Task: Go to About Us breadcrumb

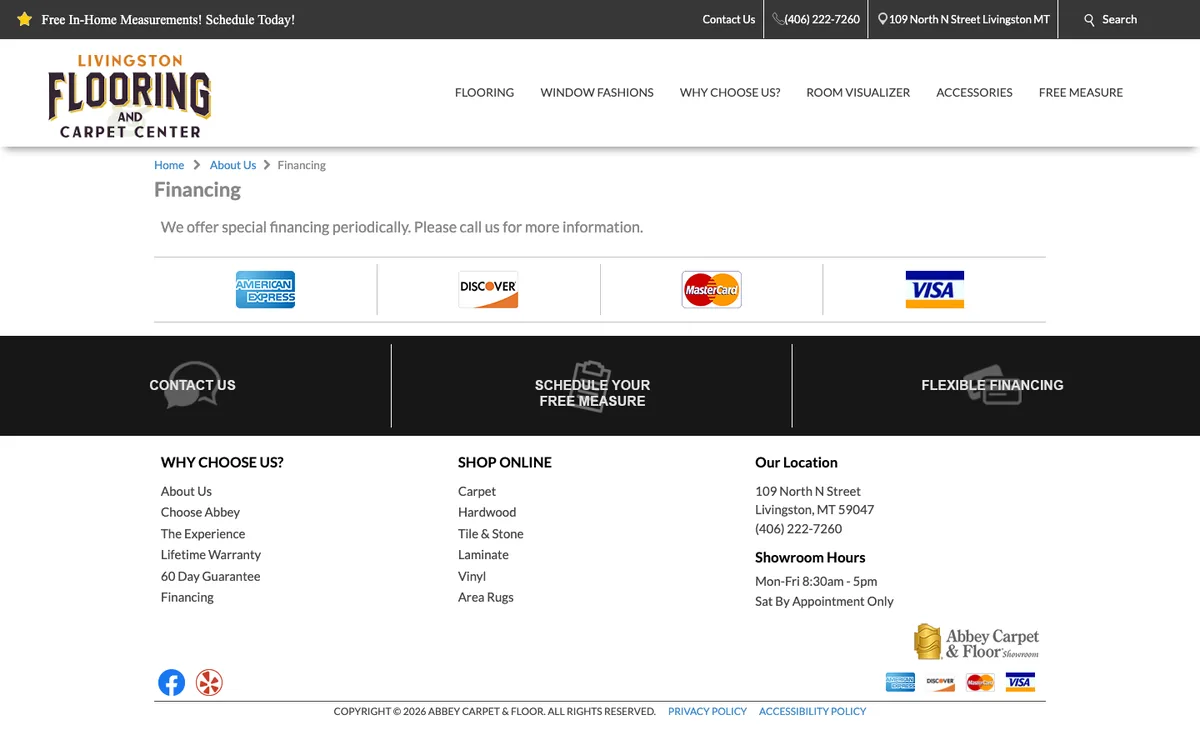Action: (233, 165)
